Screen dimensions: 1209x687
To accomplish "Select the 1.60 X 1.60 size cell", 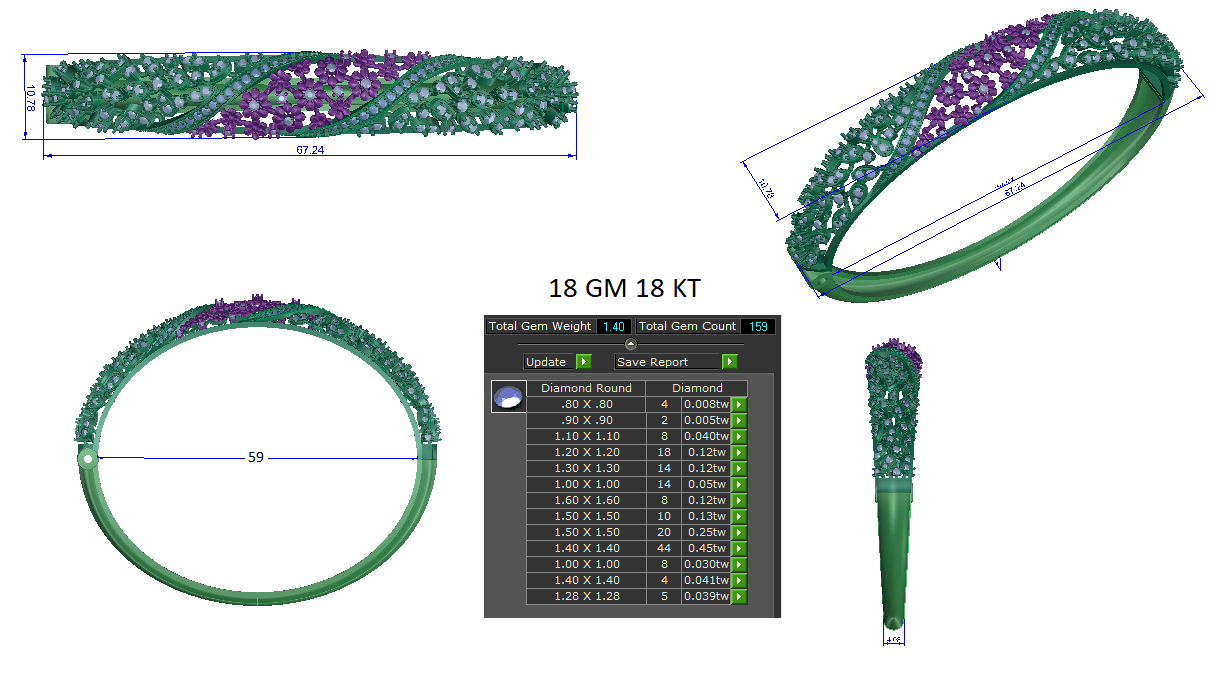I will click(x=586, y=500).
